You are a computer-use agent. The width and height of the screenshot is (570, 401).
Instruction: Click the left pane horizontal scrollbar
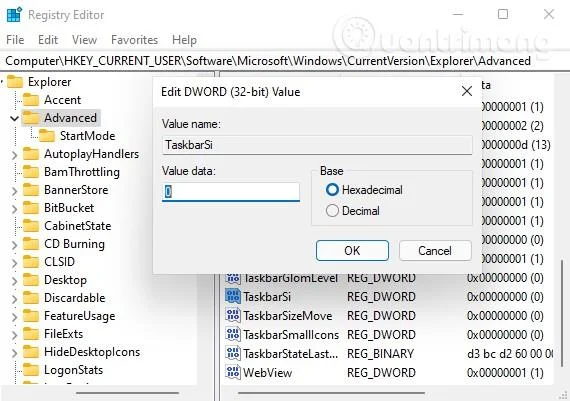click(x=127, y=393)
